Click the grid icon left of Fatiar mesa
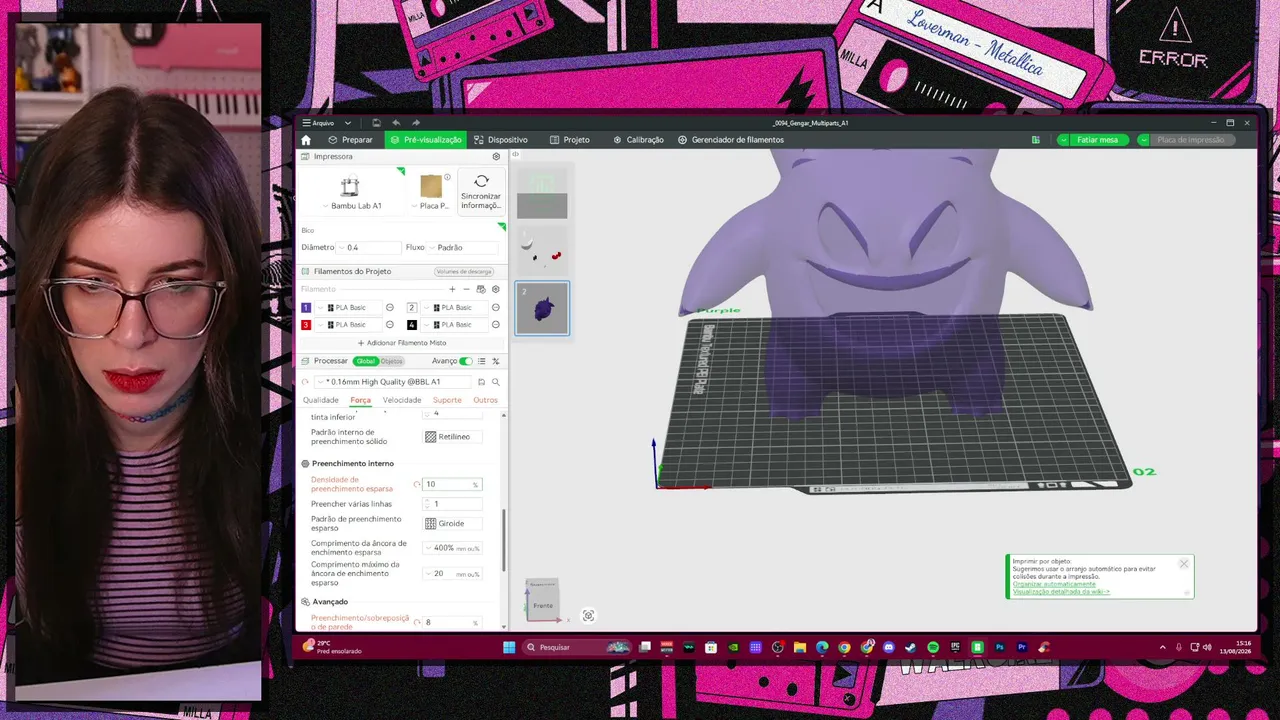The image size is (1280, 720). click(x=1036, y=140)
